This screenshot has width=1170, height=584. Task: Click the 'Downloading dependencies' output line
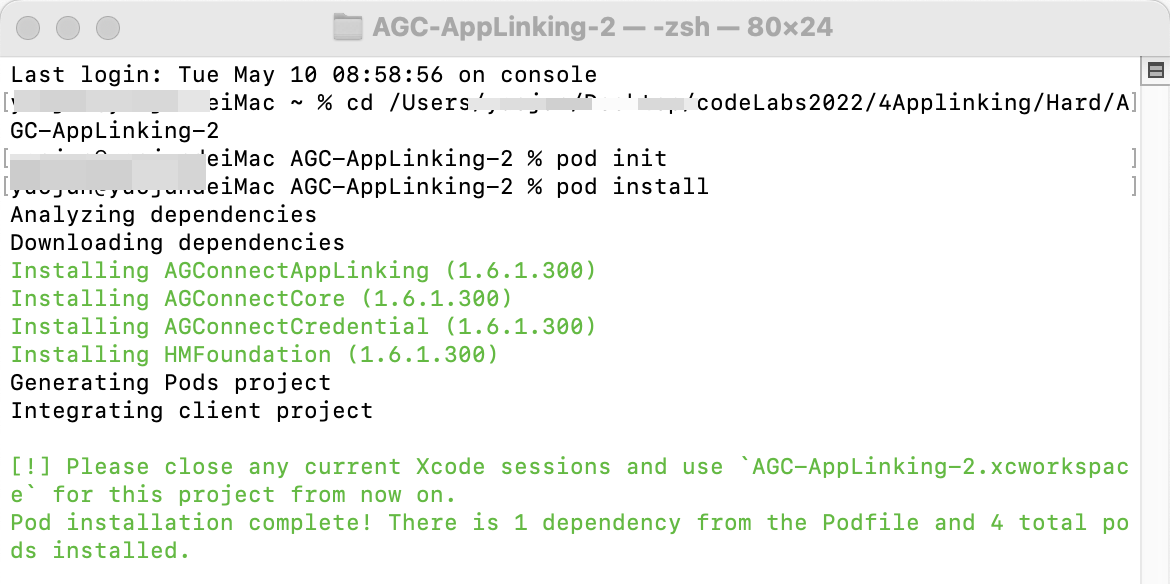[178, 243]
